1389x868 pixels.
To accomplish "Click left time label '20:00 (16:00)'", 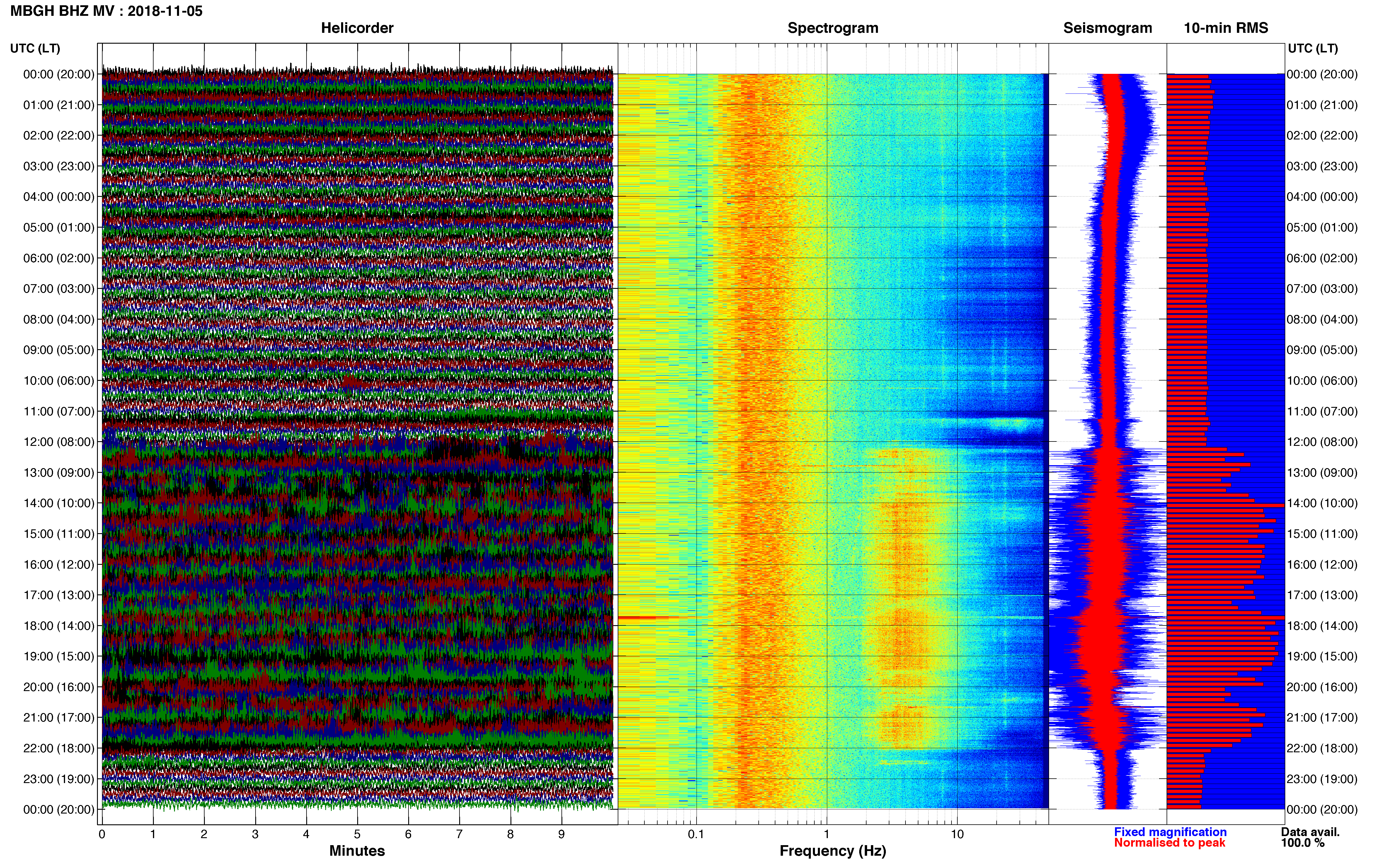I will [x=59, y=687].
